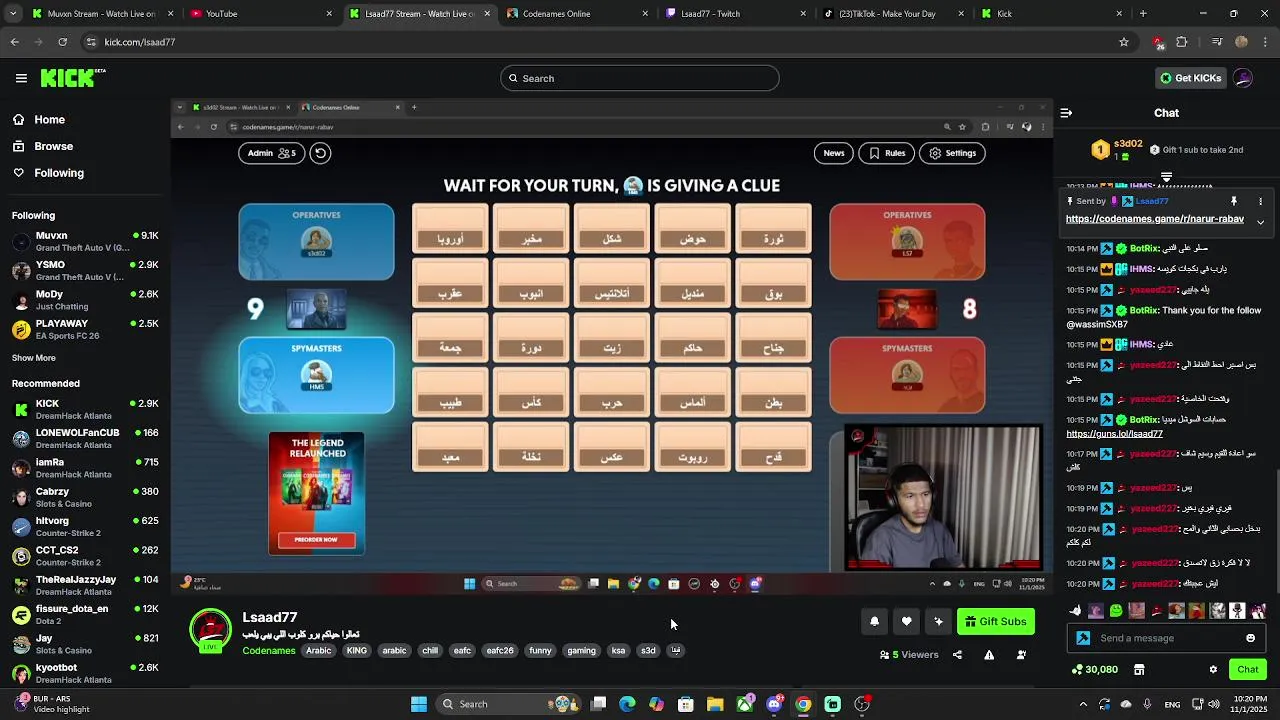Open Muvxn channel in Following list

85,241
